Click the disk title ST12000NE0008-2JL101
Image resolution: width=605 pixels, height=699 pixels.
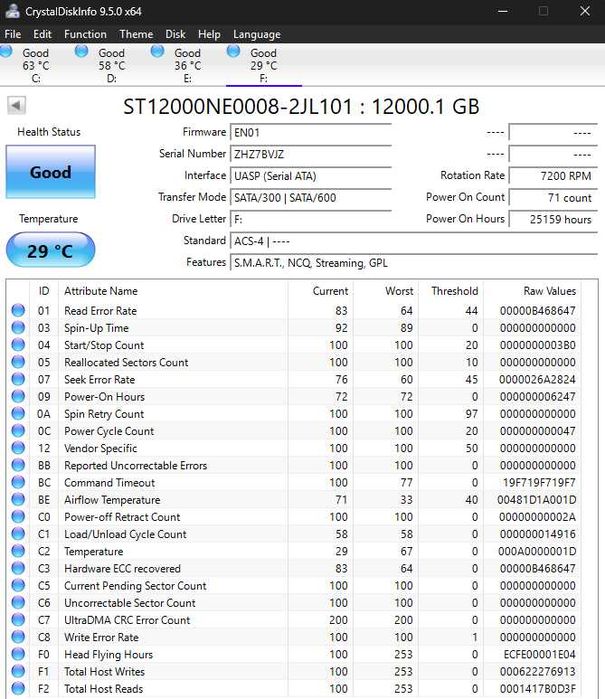pos(238,107)
